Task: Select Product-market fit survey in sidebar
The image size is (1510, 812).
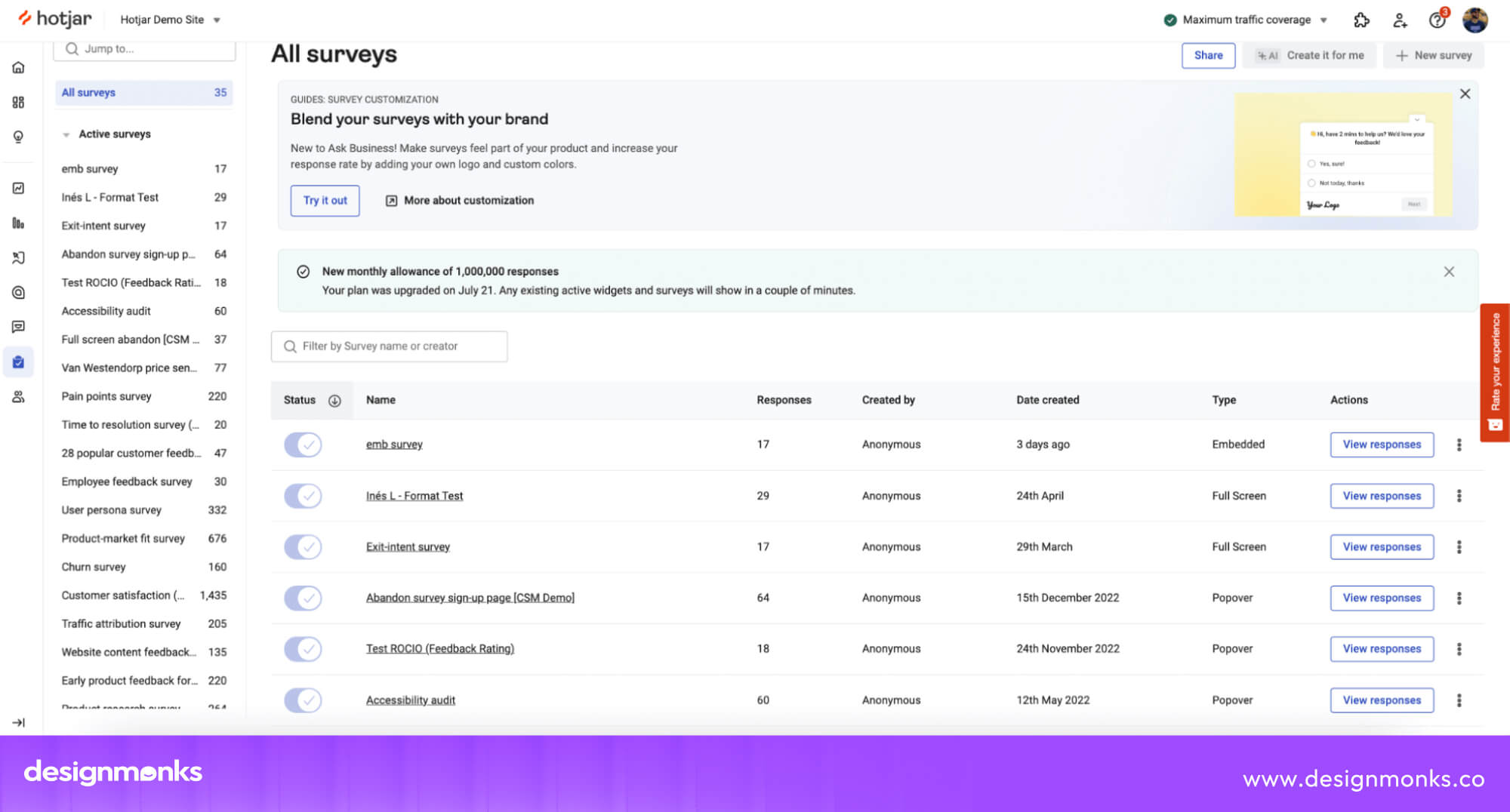Action: pos(144,538)
